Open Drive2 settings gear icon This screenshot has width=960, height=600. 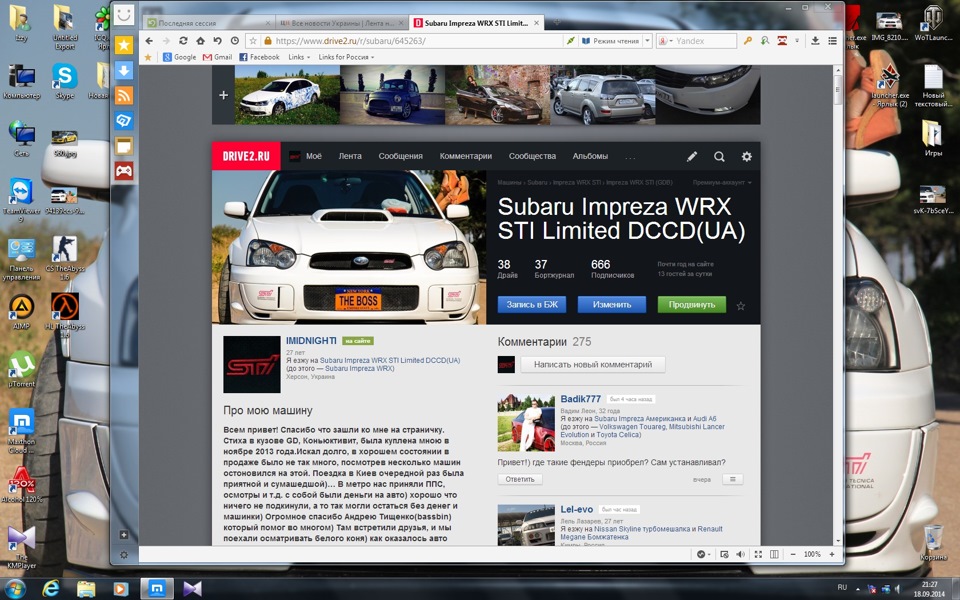point(747,157)
